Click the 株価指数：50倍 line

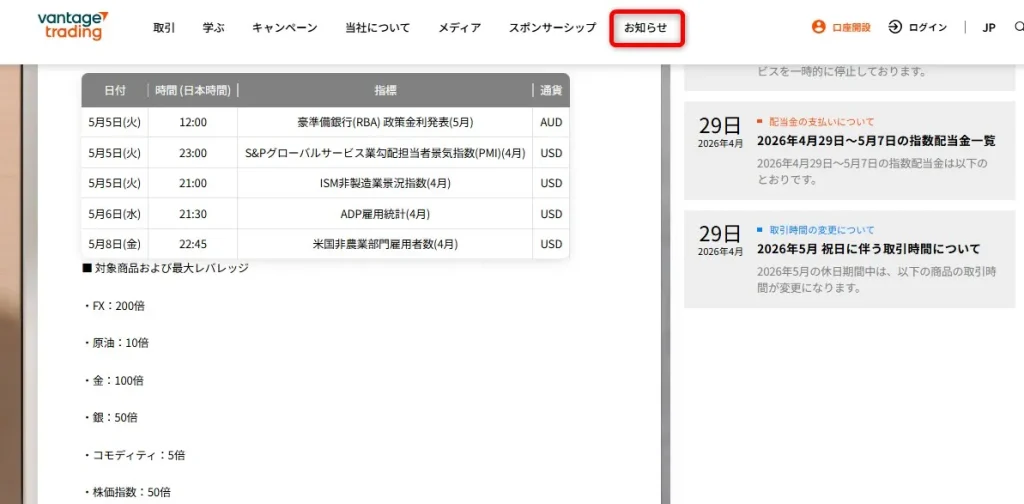point(127,492)
